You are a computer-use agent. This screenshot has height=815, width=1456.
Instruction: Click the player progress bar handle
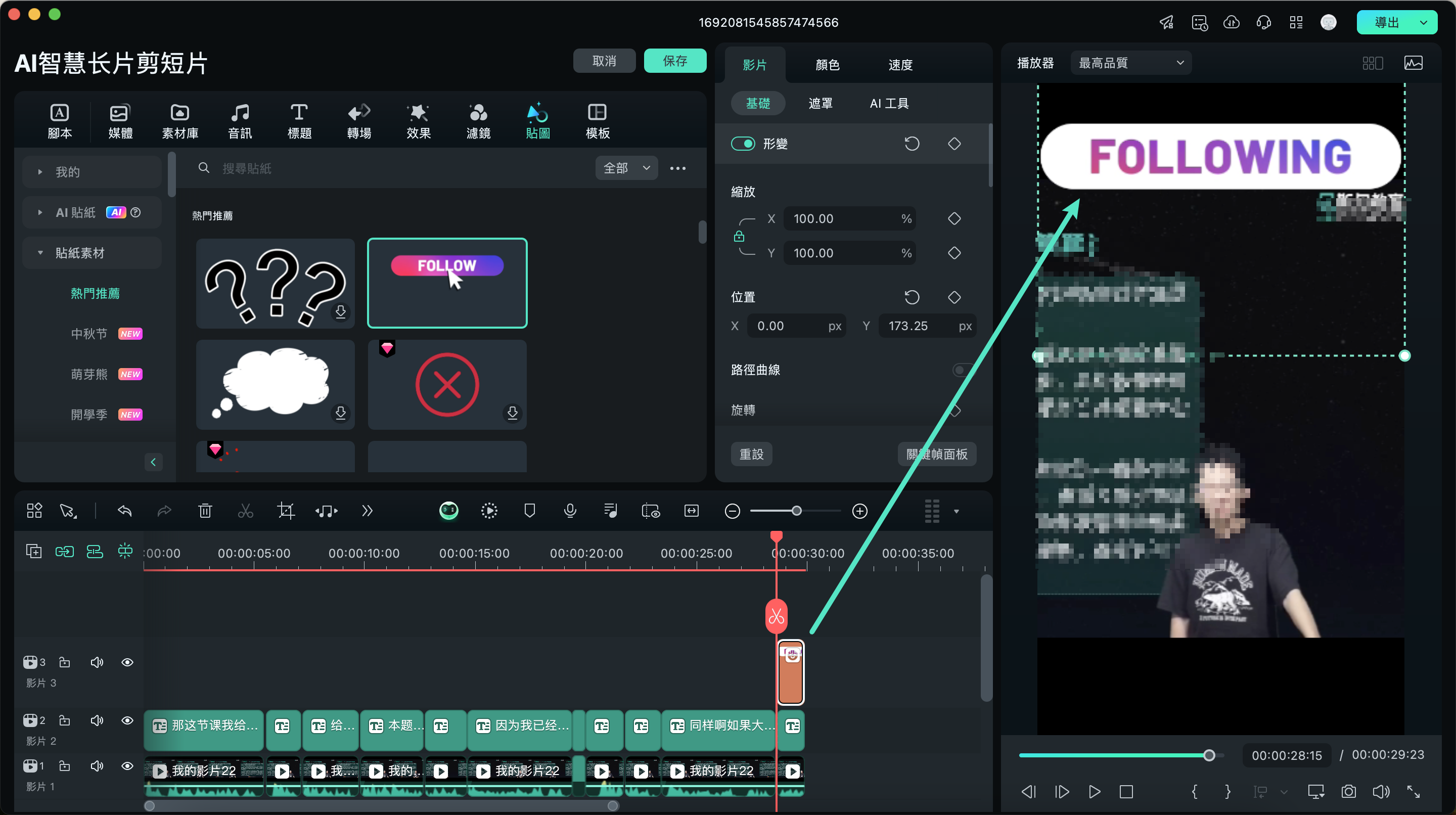click(x=1208, y=756)
